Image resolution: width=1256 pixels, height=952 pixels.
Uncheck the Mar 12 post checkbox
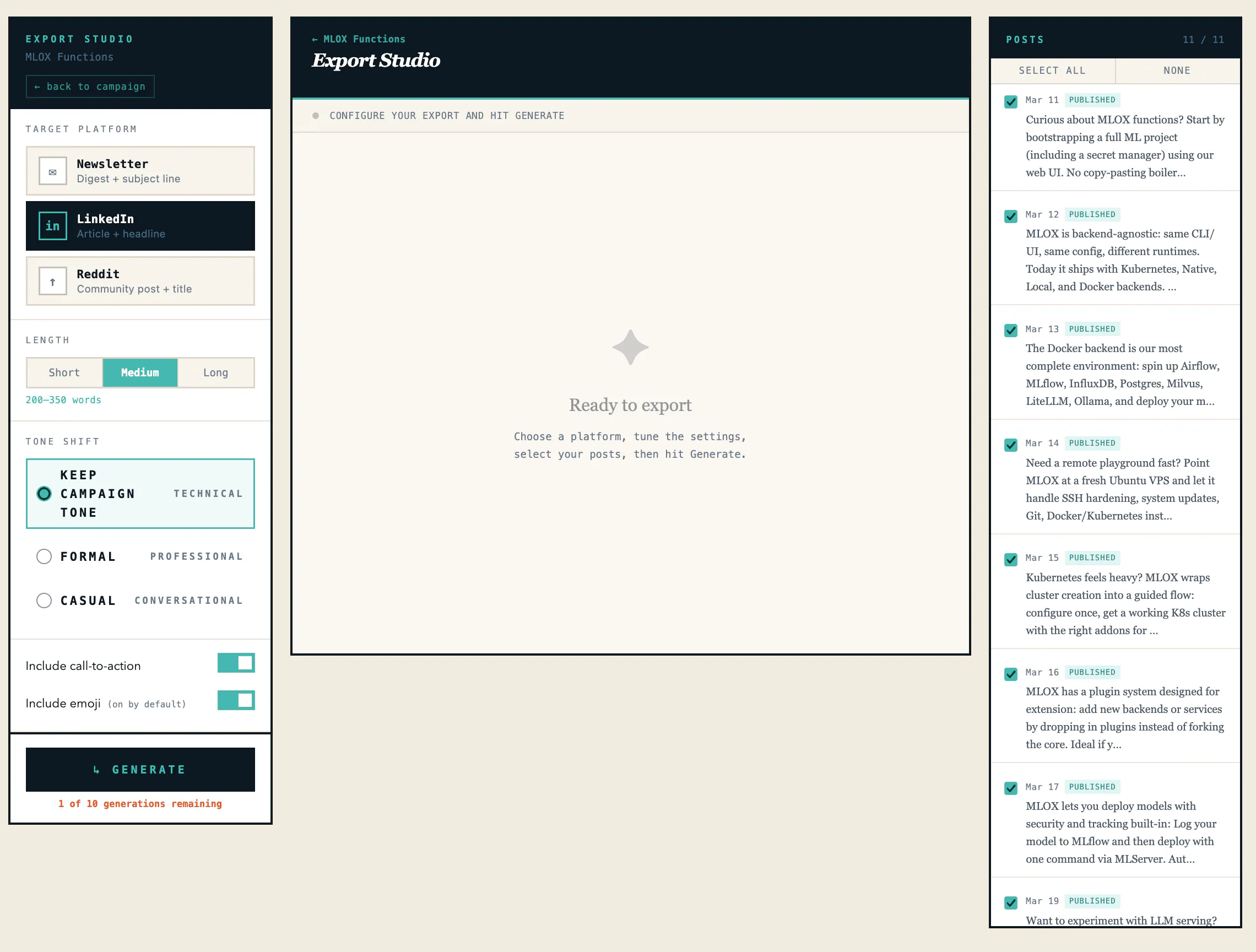pyautogui.click(x=1011, y=217)
